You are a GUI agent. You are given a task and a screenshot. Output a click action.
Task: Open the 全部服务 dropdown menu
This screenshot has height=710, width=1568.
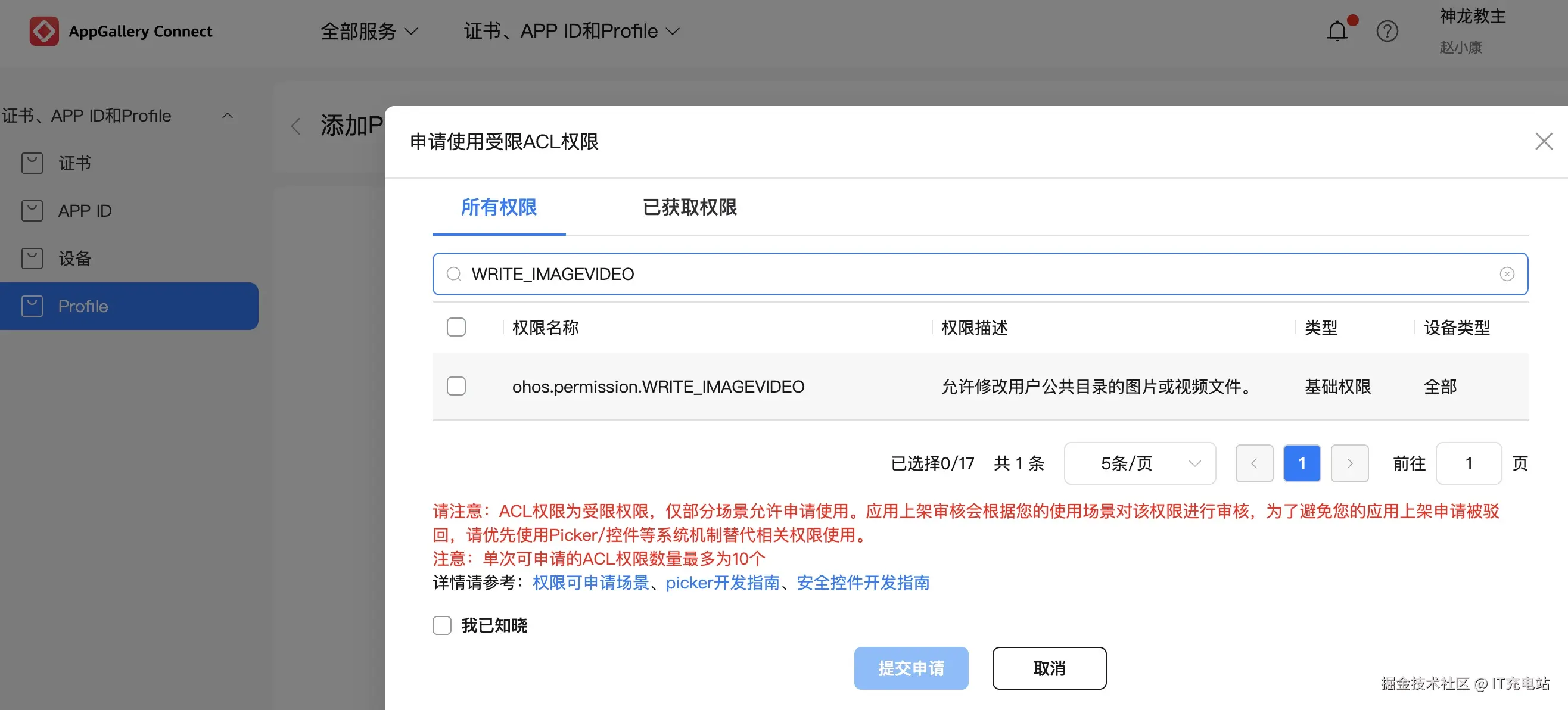pyautogui.click(x=369, y=31)
